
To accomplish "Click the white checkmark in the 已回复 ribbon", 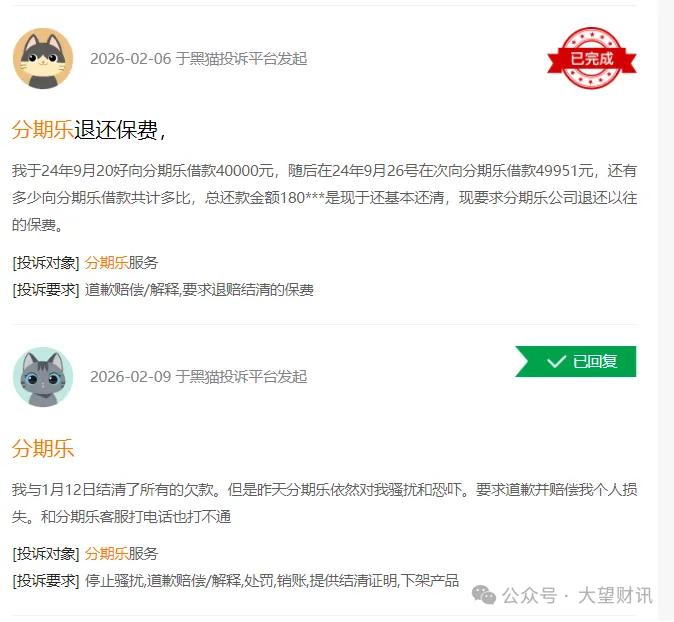I will click(556, 362).
